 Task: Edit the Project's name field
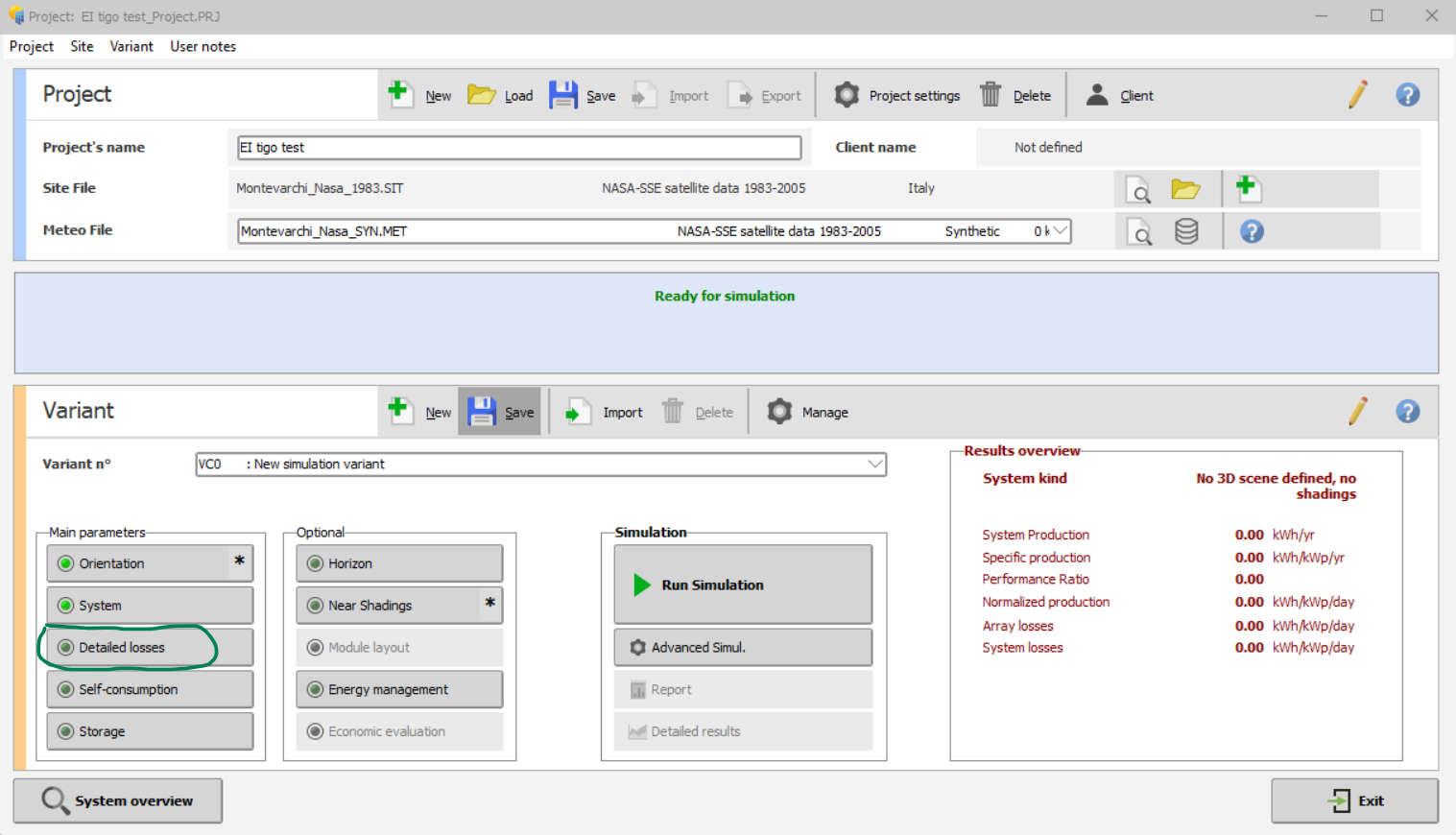[x=519, y=147]
